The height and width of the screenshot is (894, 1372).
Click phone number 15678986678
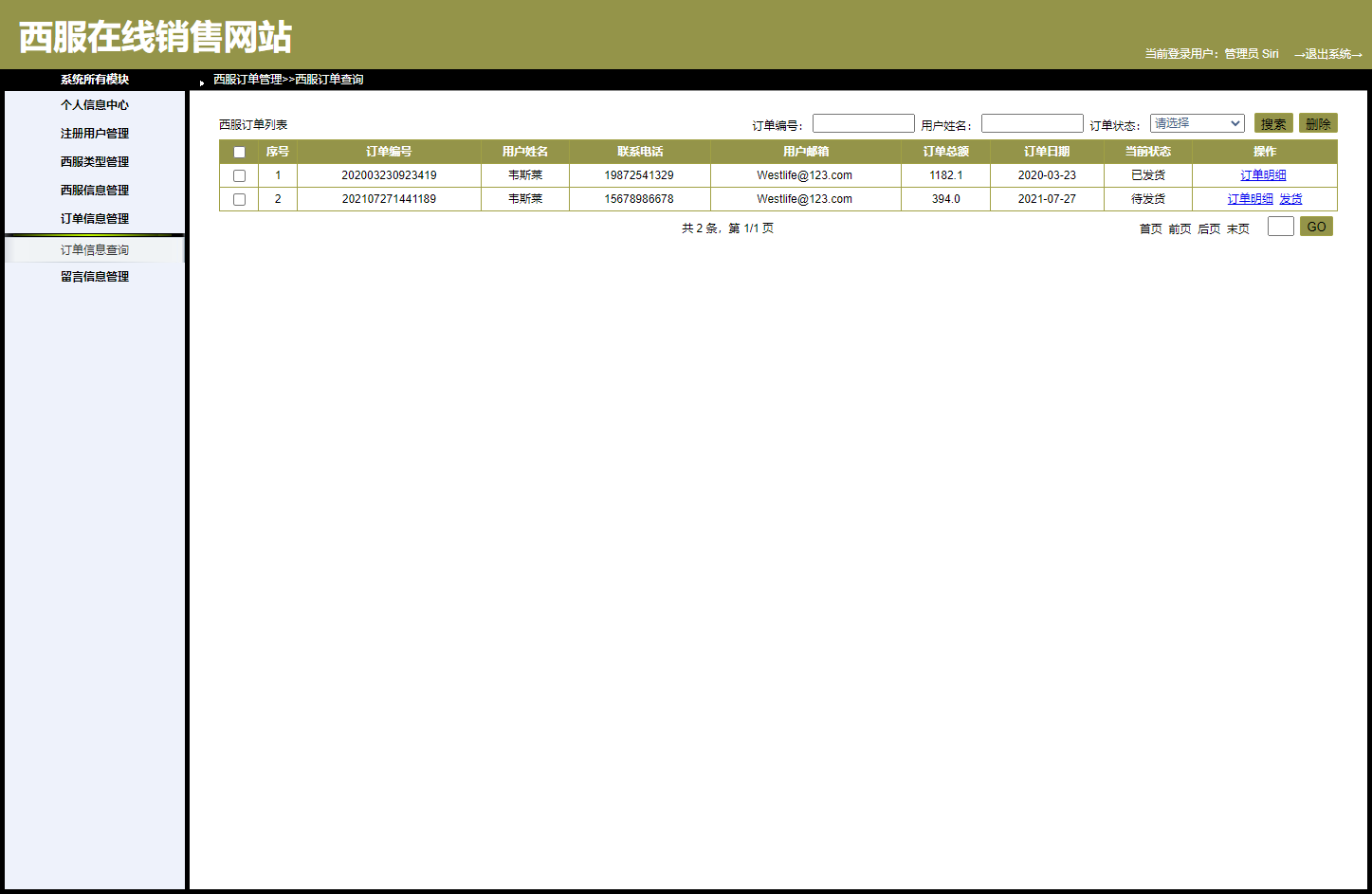coord(639,199)
